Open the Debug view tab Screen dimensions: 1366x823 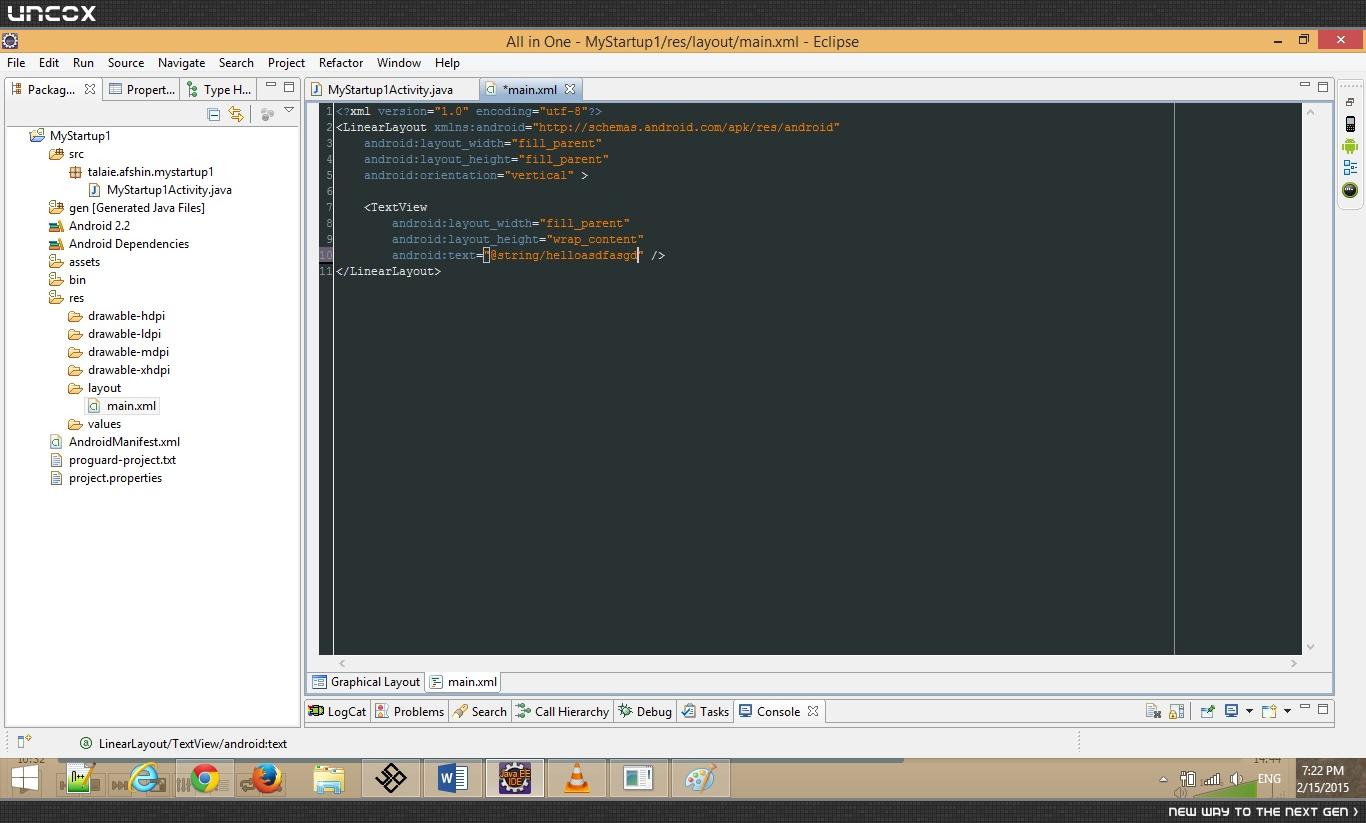click(x=645, y=711)
